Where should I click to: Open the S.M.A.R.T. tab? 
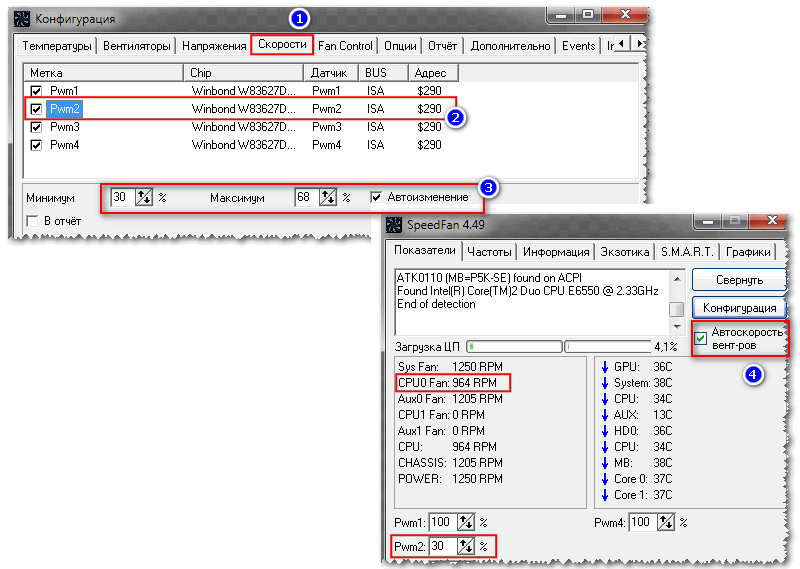click(687, 252)
